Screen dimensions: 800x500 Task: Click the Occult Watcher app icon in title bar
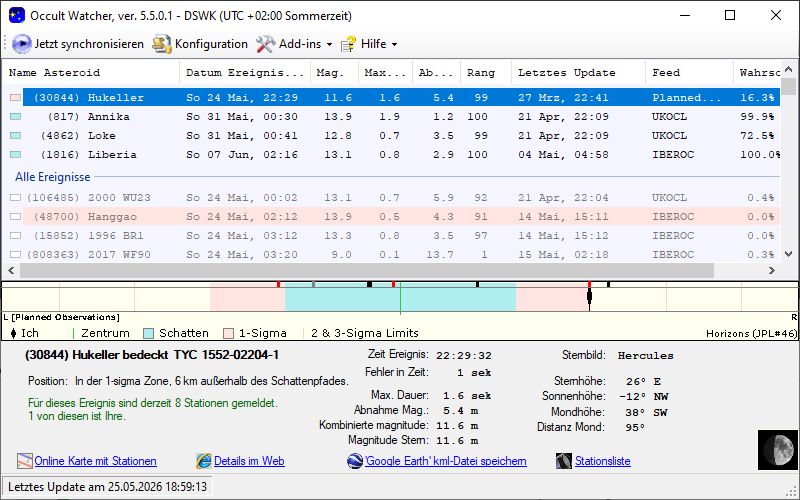click(16, 15)
